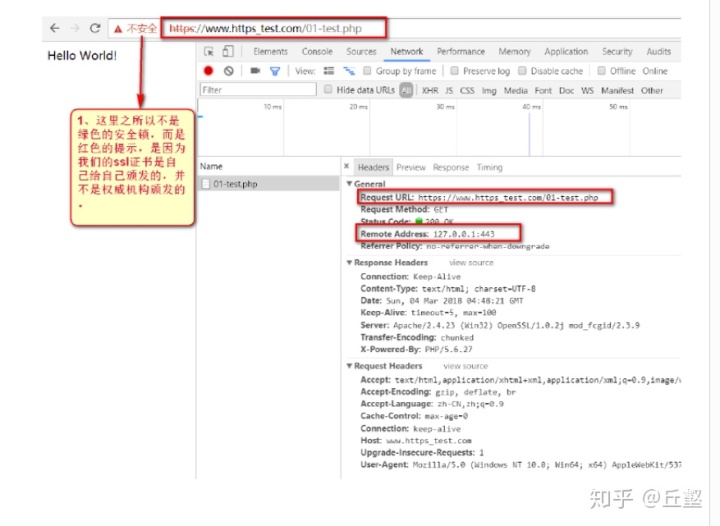720x526 pixels.
Task: Click the X-Powered-By PHP/5.6.27 header
Action: click(416, 349)
